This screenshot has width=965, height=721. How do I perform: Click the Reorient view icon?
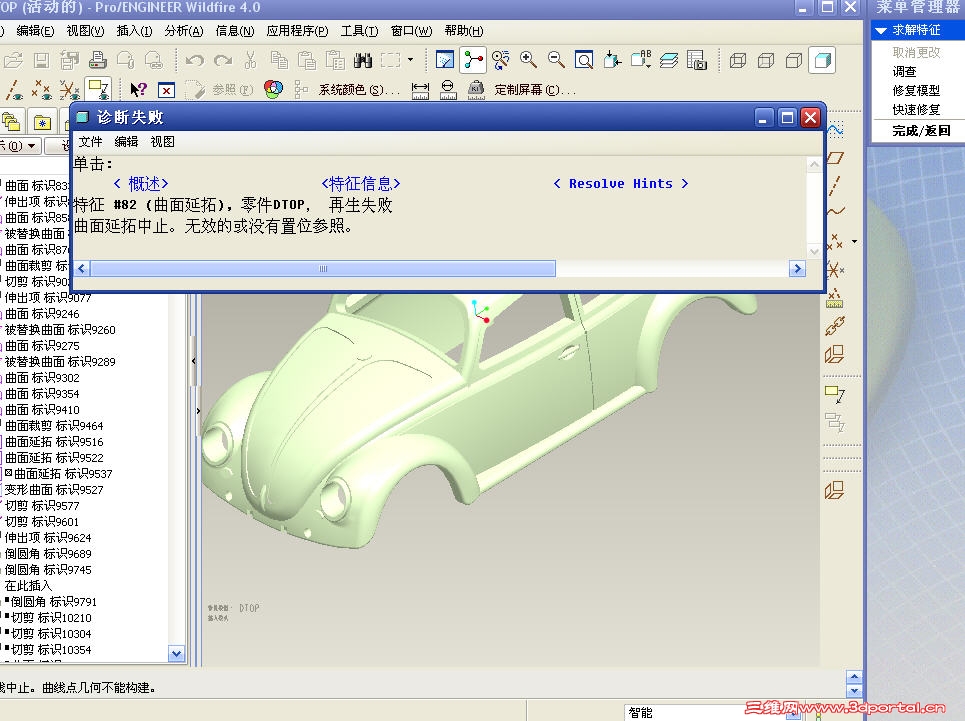pos(612,60)
